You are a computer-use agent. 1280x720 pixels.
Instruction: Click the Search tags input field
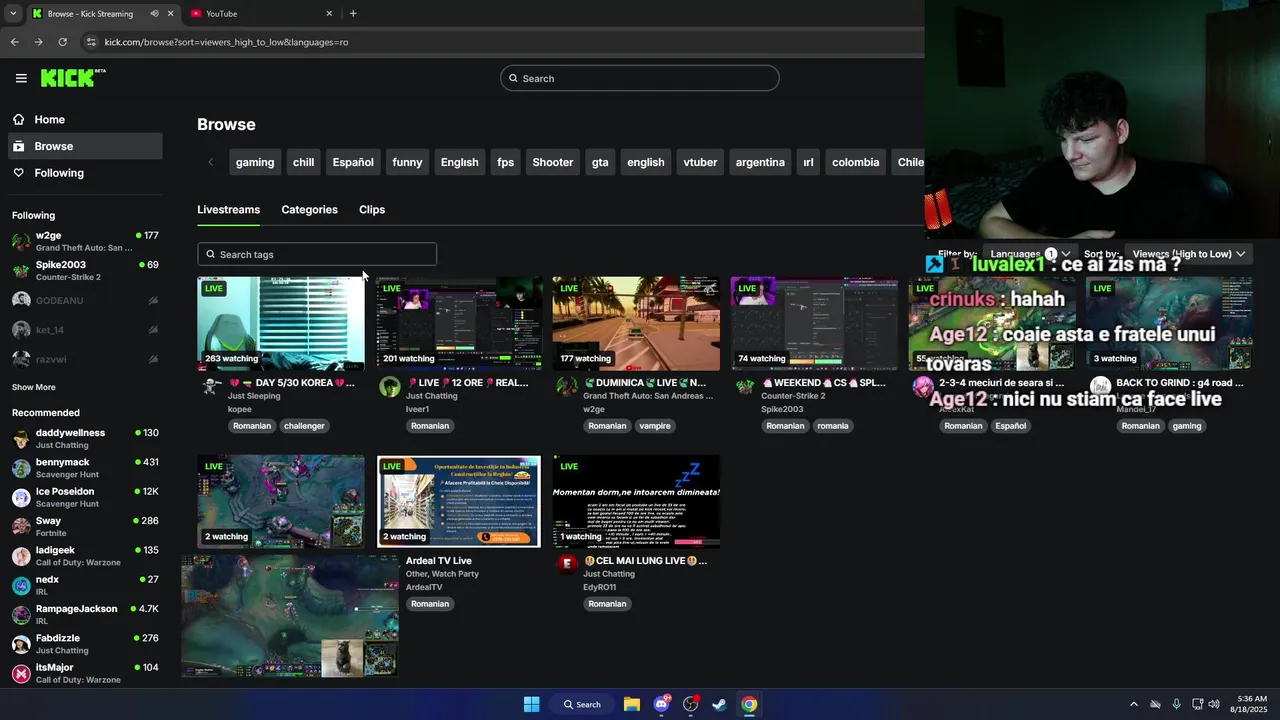[317, 254]
